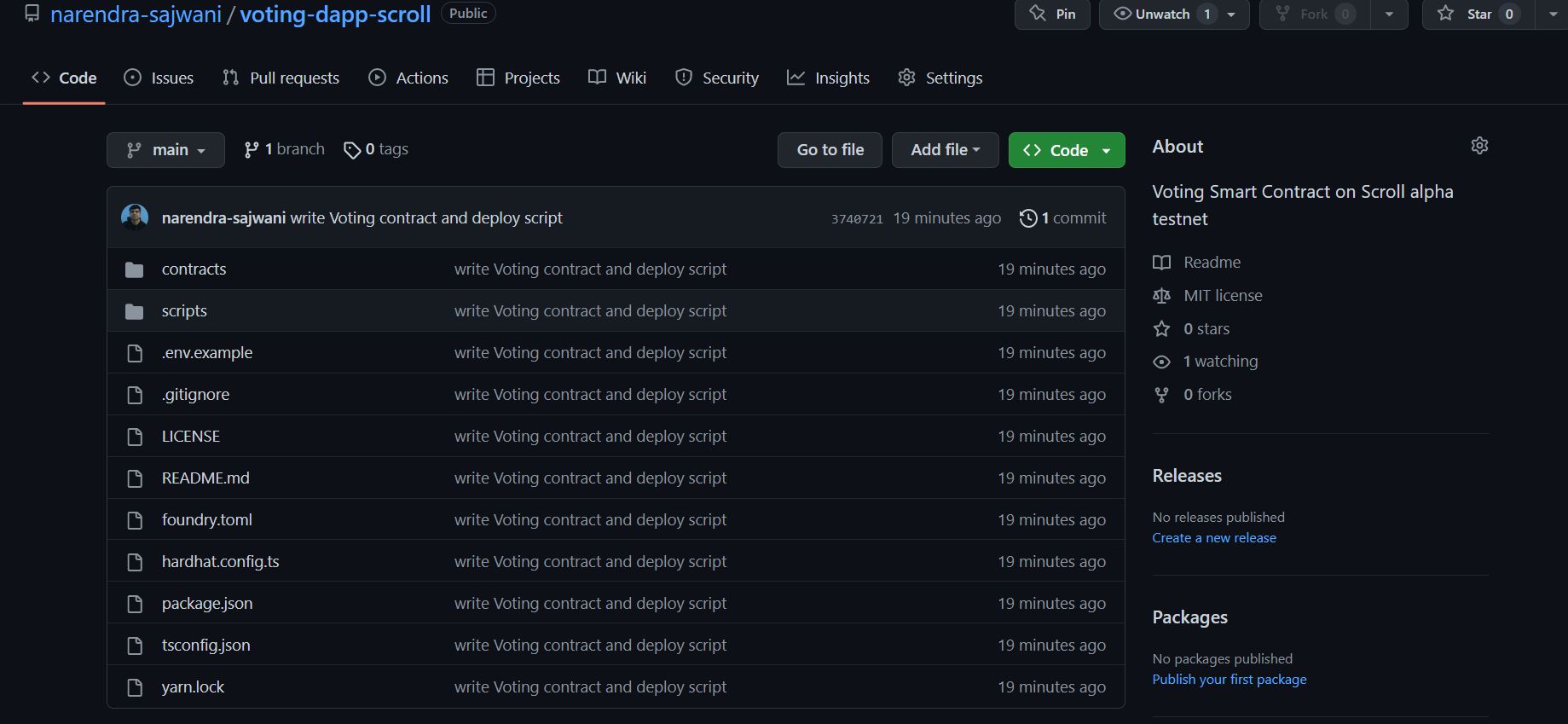This screenshot has width=1568, height=724.
Task: Star the repository
Action: point(1478,14)
